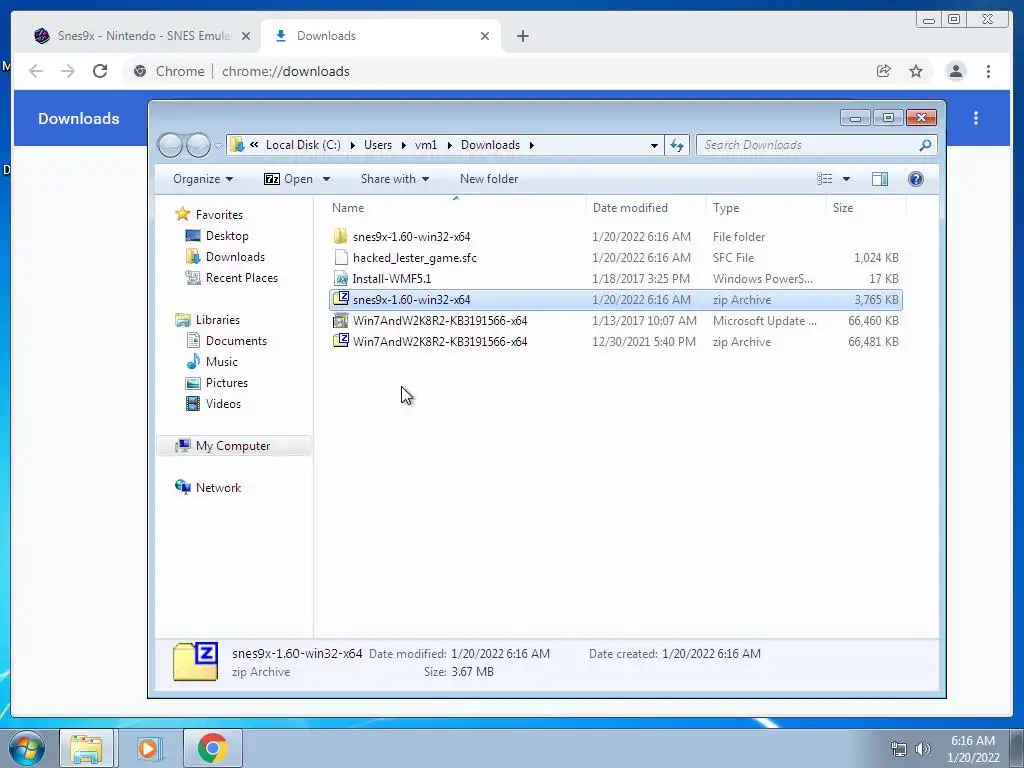Sort files by the Name column header

point(456,208)
